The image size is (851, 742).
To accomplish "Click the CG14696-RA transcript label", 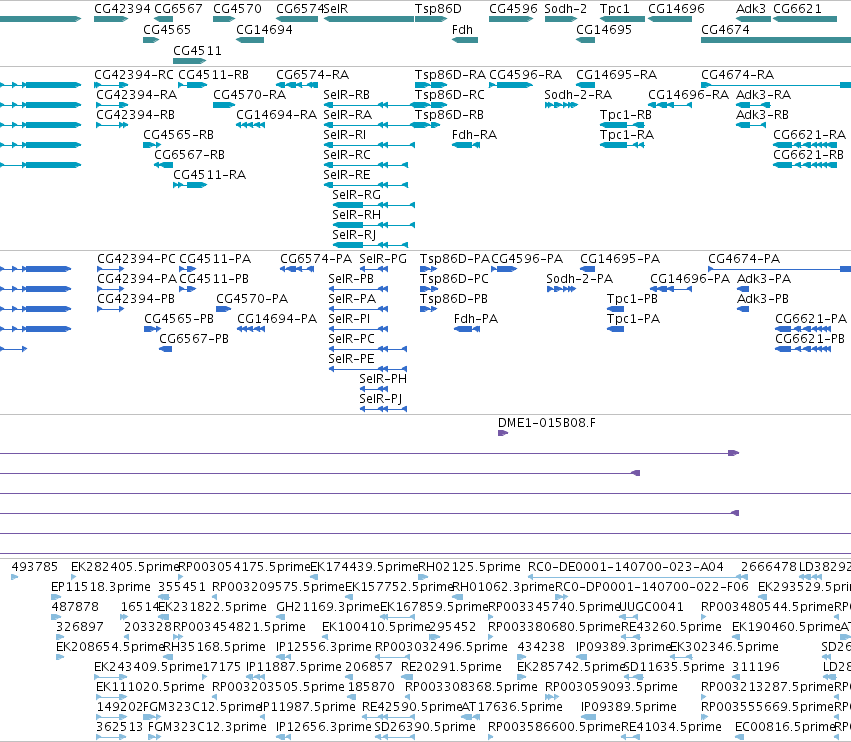I will [688, 94].
